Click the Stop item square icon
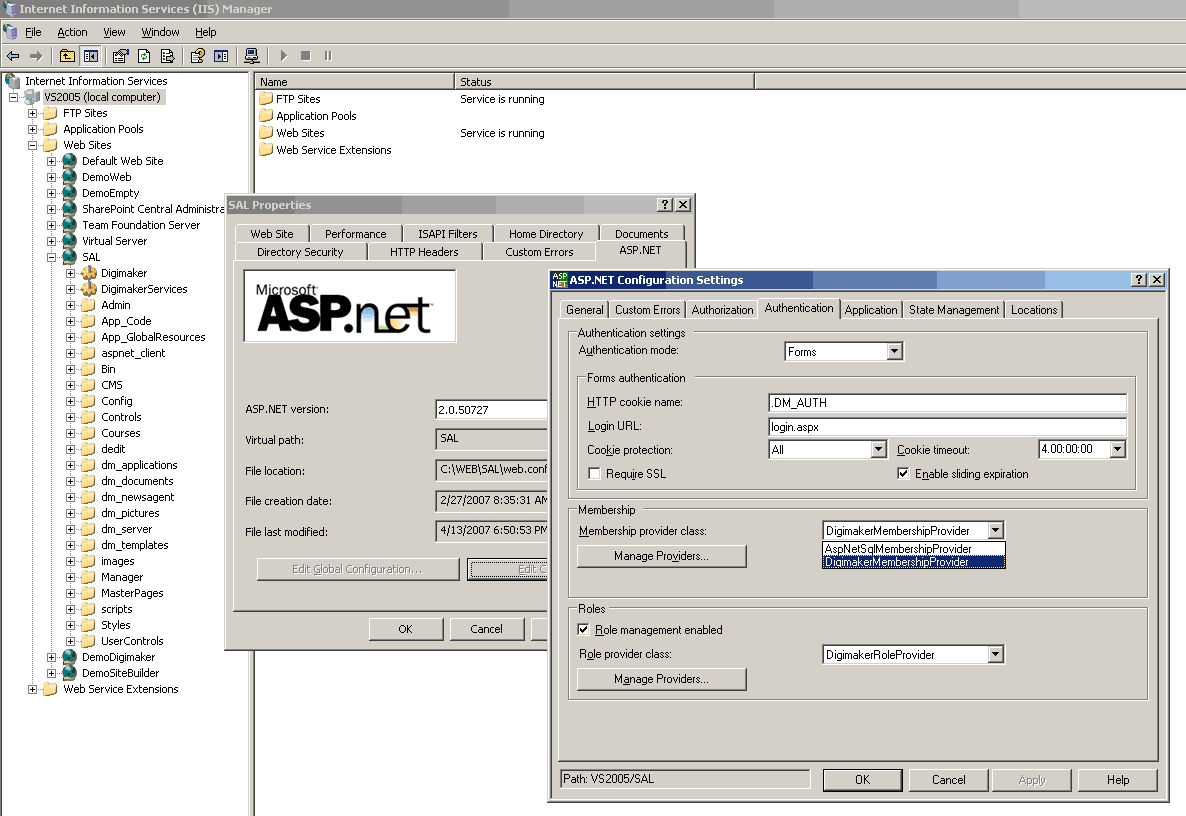 [306, 56]
